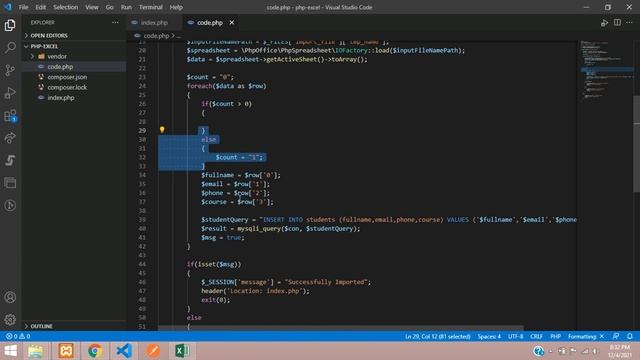
Task: Close the code.php tab
Action: (232, 22)
